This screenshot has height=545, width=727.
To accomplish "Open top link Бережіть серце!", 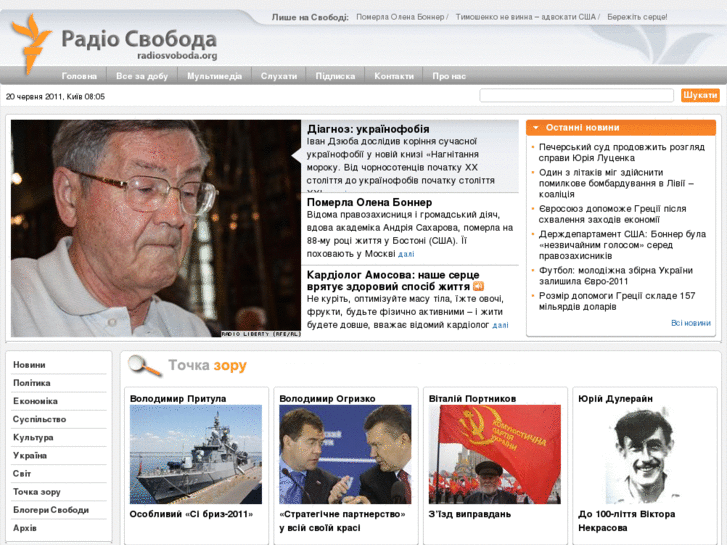I will pos(637,17).
